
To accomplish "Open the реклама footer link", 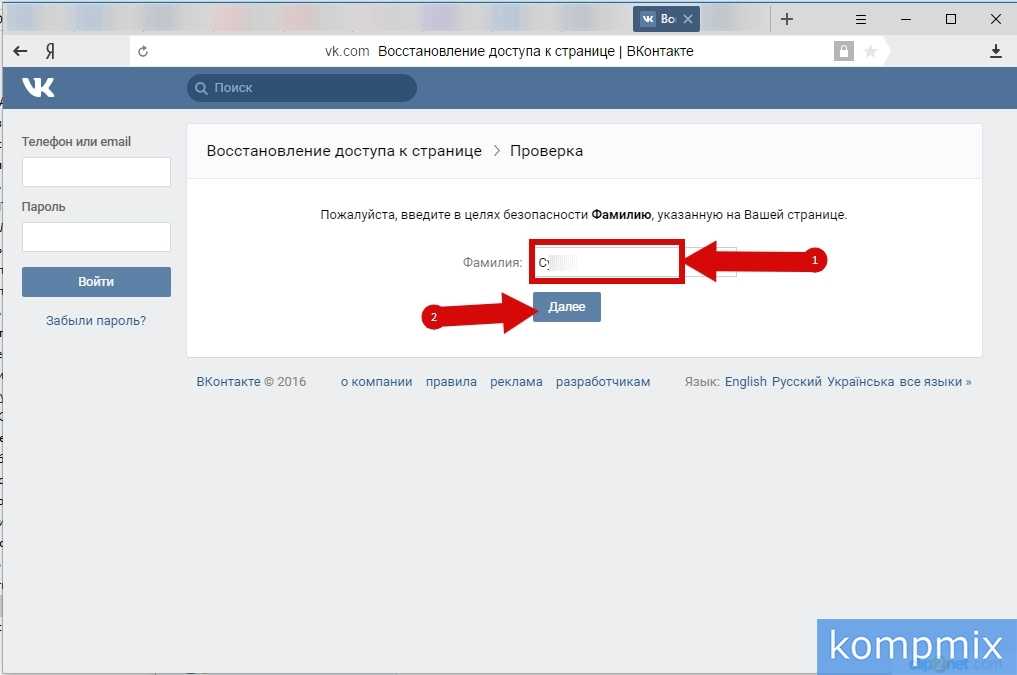I will [516, 381].
